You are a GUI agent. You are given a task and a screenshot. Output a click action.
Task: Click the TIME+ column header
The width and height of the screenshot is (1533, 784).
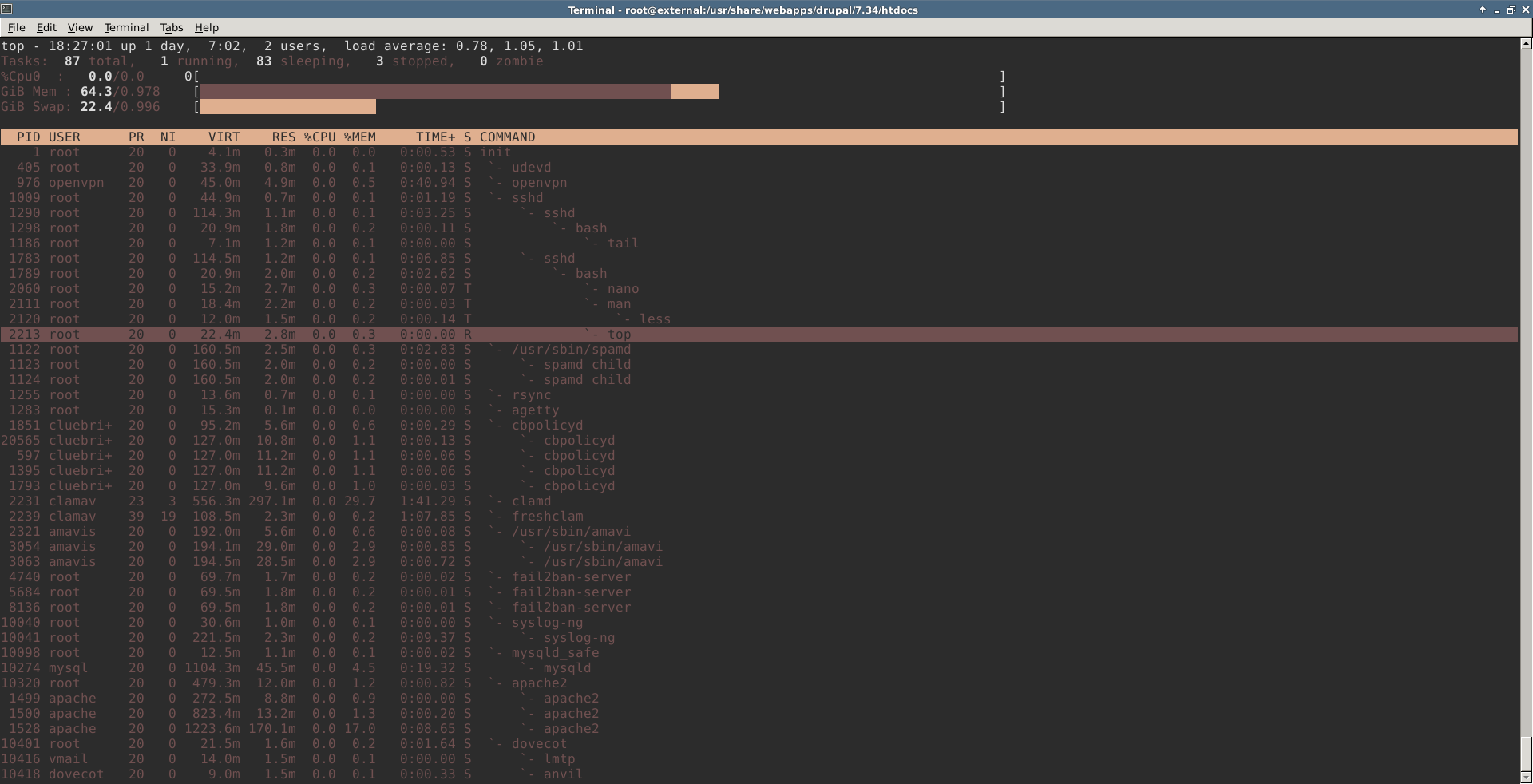coord(435,137)
